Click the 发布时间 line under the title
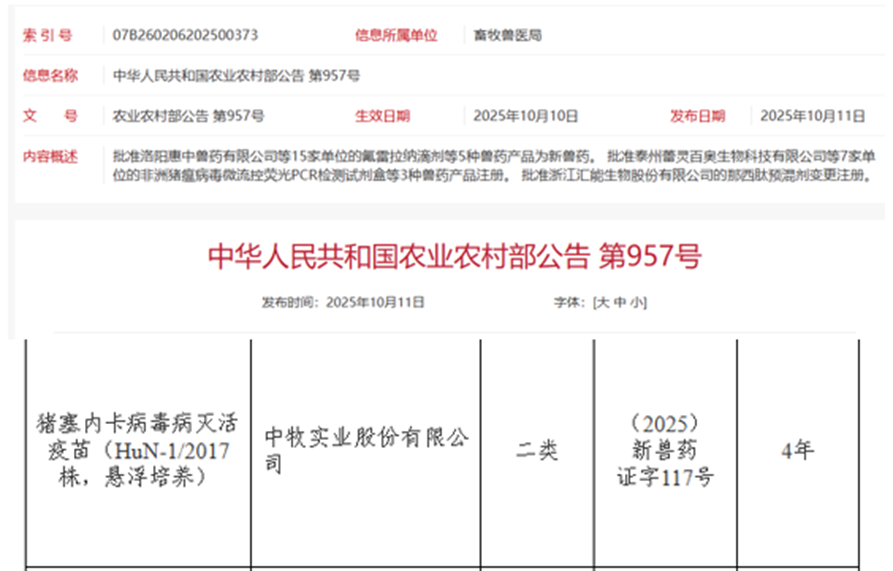The image size is (893, 571). click(343, 302)
